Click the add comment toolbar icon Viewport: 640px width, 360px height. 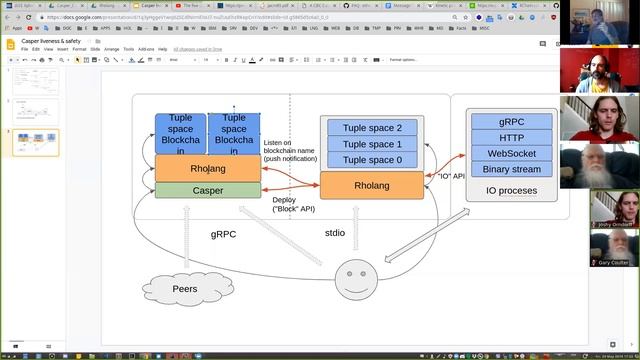pos(281,60)
